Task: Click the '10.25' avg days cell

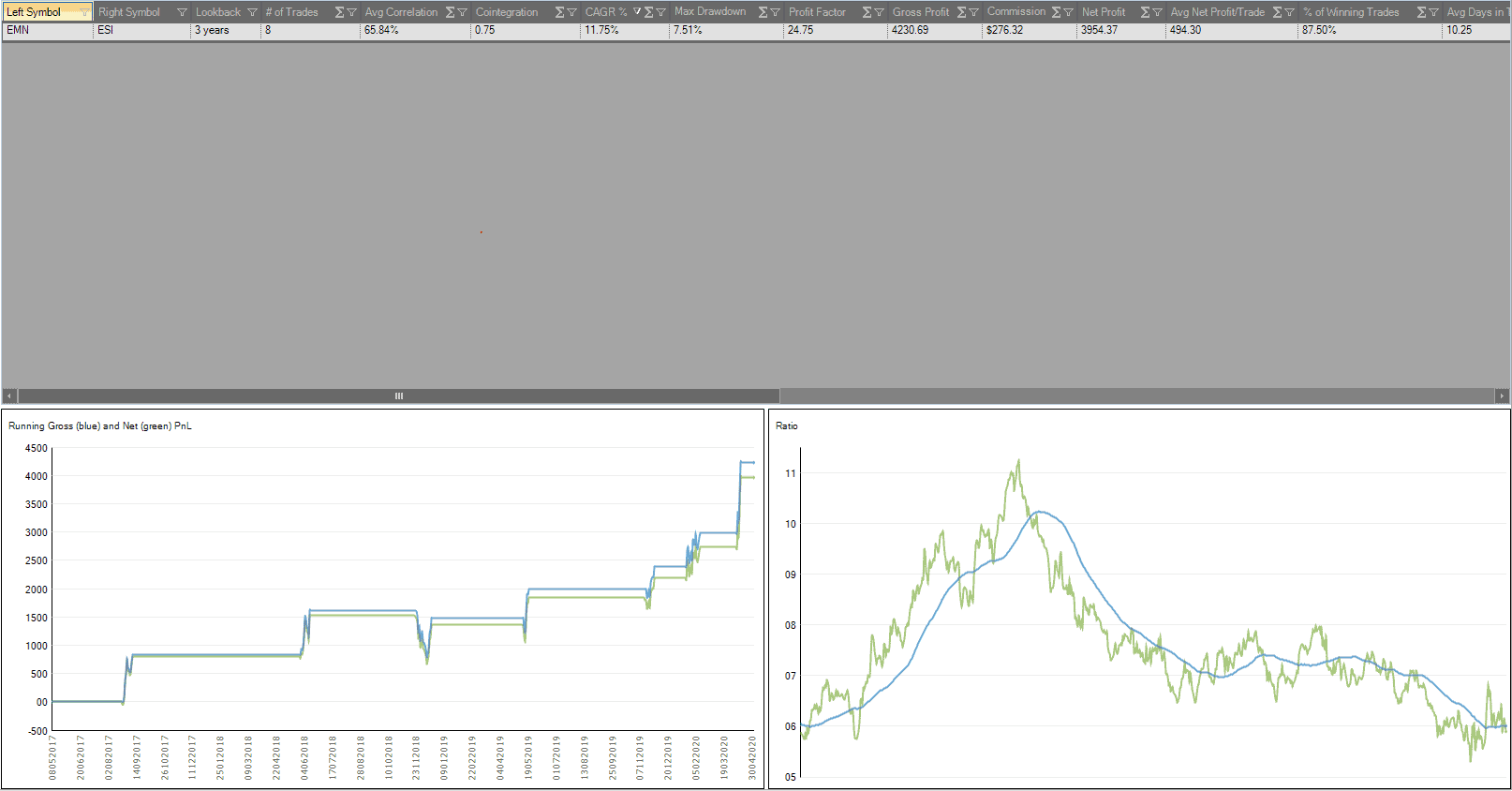Action: point(1476,30)
